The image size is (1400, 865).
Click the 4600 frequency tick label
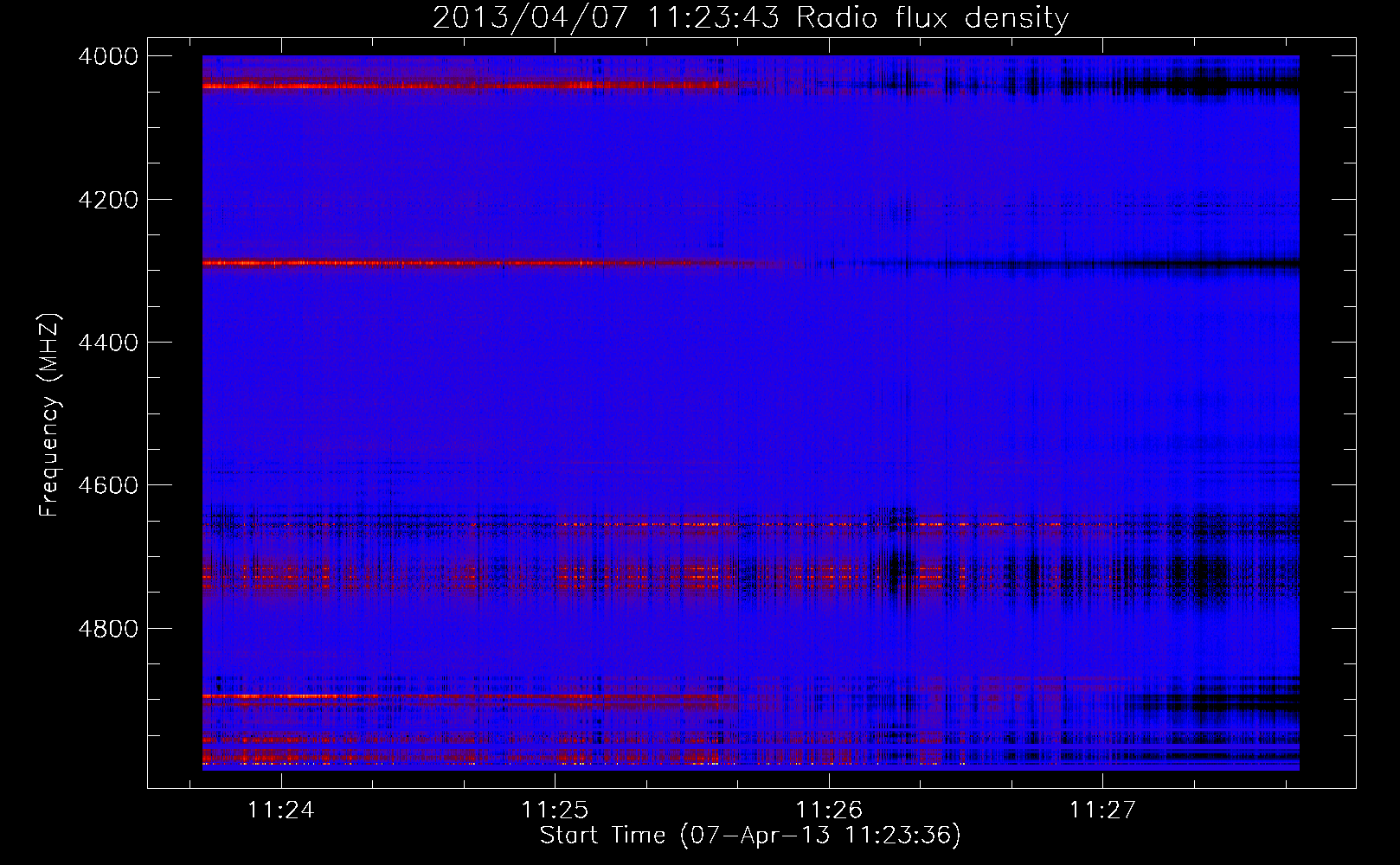108,485
